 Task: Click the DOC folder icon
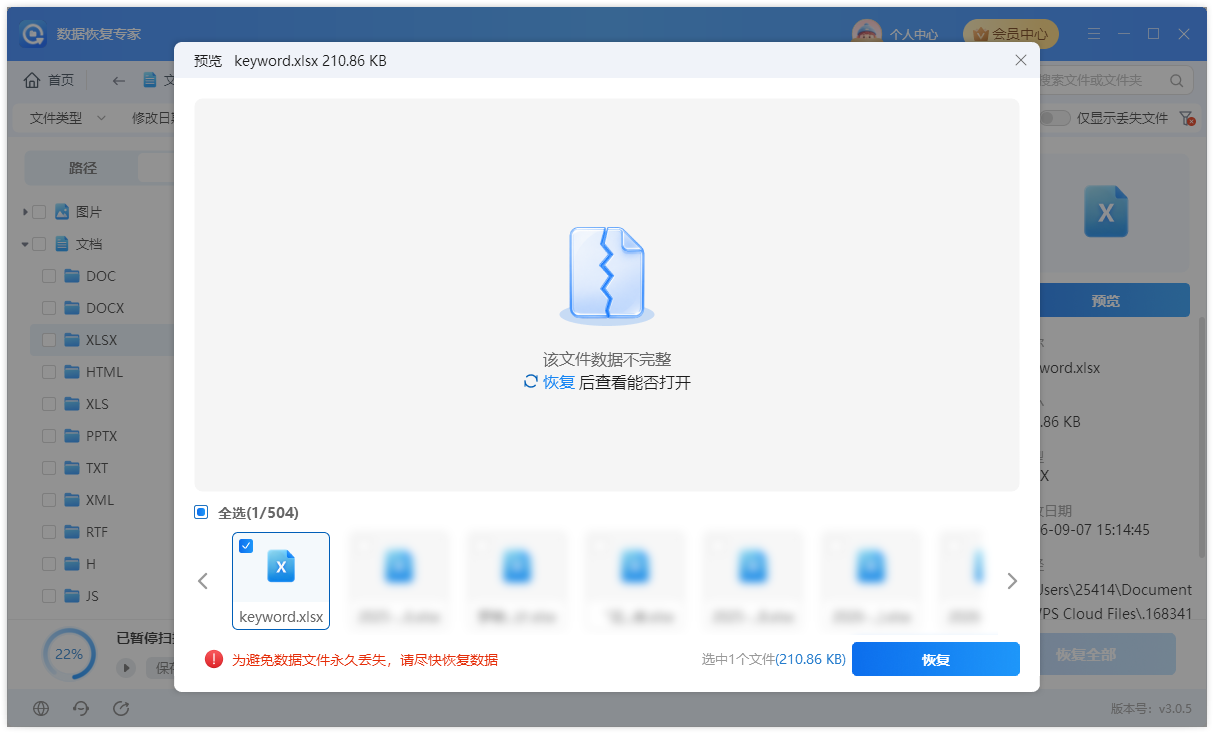pos(71,276)
